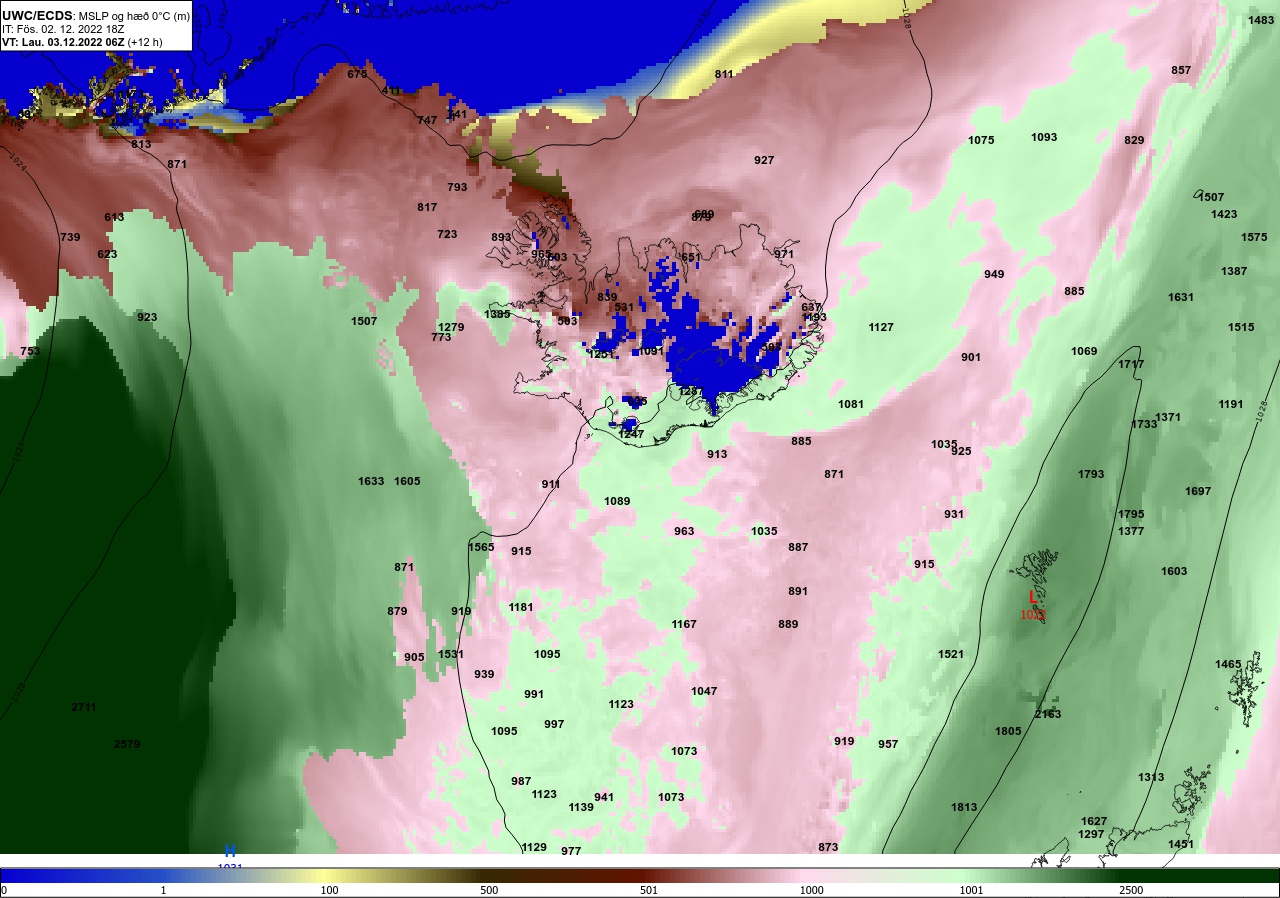Click the height value 793
The width and height of the screenshot is (1280, 898).
click(457, 187)
